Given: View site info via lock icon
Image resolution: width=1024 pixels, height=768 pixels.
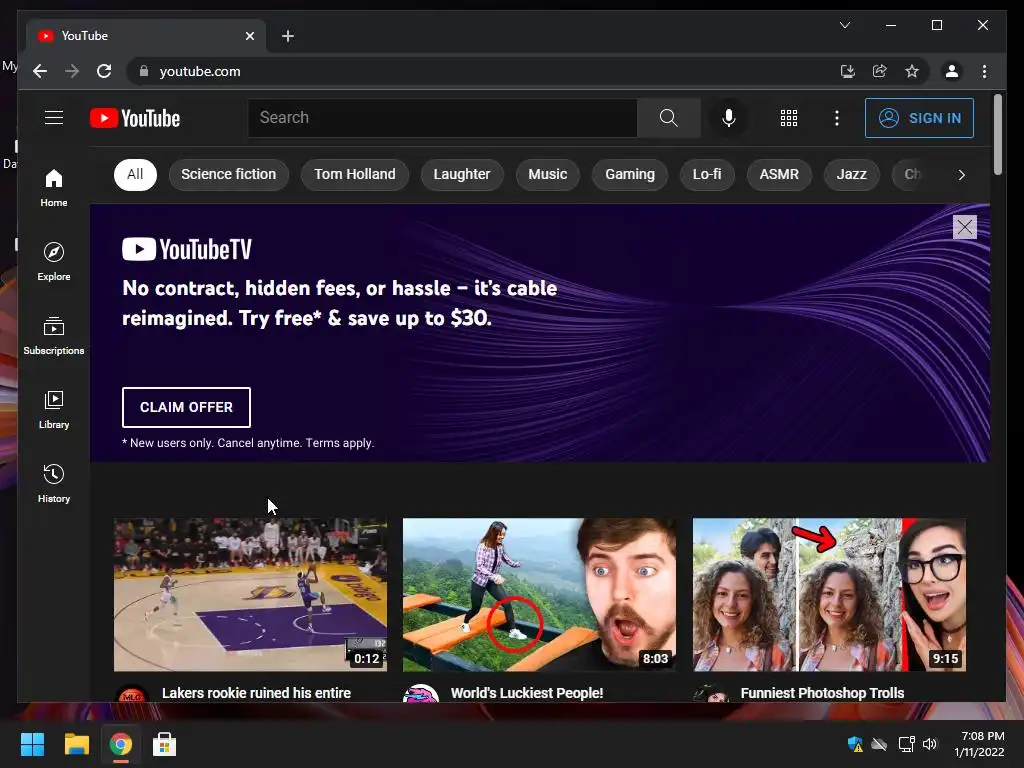Looking at the screenshot, I should (x=144, y=71).
